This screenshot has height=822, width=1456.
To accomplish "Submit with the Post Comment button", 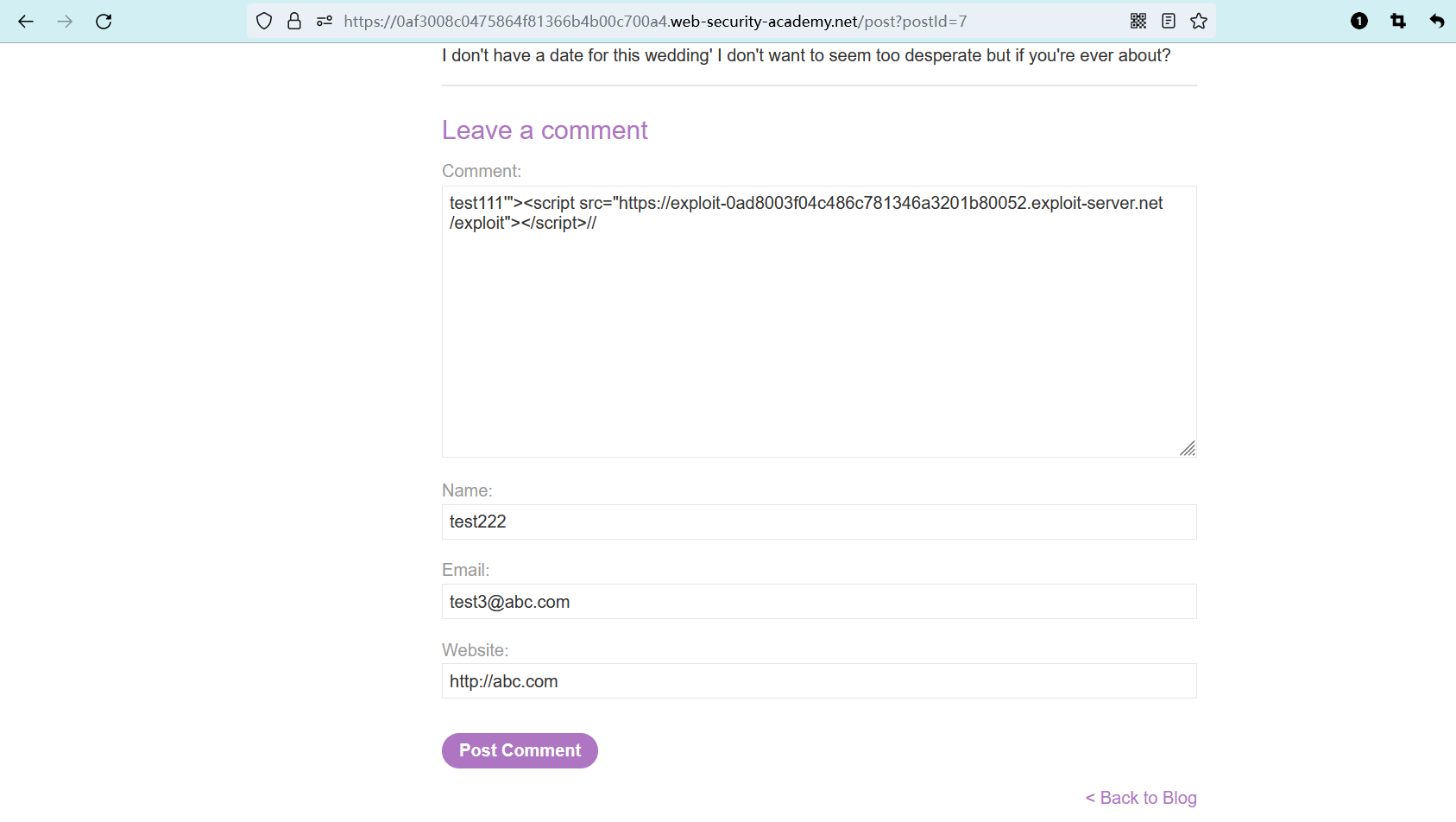I will (520, 750).
